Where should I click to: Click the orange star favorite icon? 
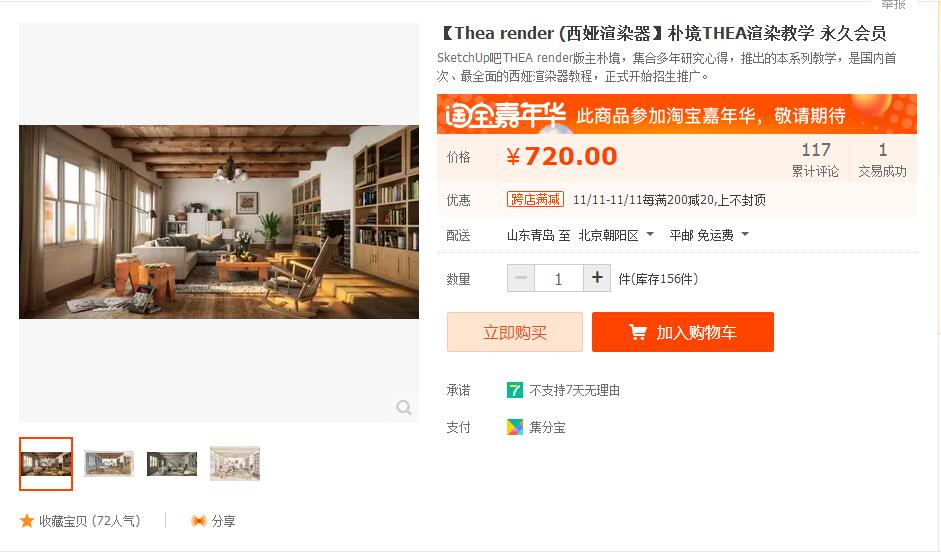coord(26,521)
